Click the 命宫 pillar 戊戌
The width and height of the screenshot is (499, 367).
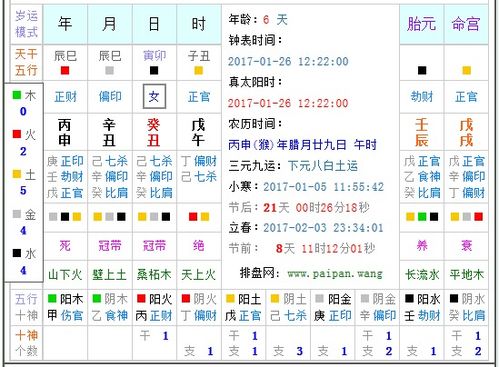point(466,132)
